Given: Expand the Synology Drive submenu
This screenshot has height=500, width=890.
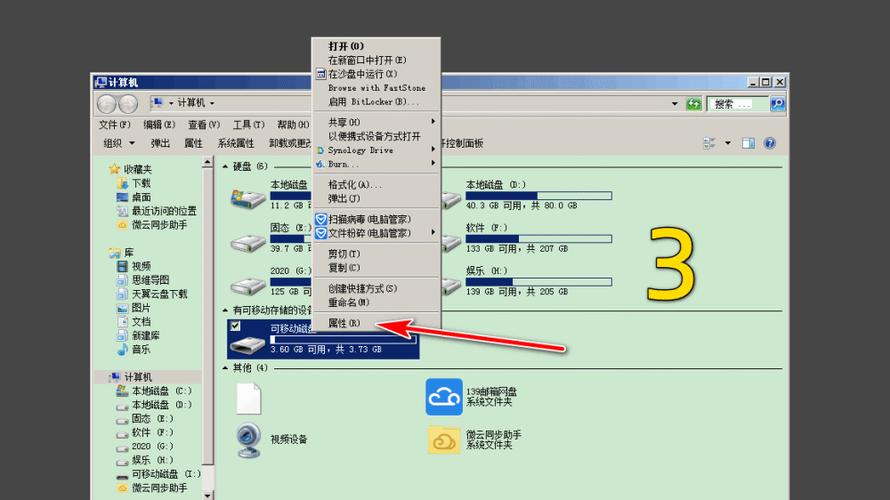Looking at the screenshot, I should 433,150.
